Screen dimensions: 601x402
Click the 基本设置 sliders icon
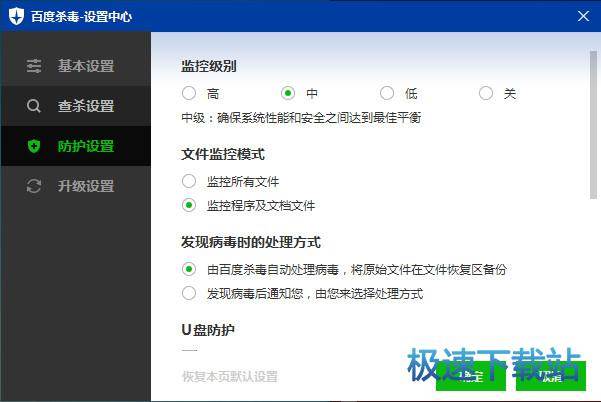click(34, 66)
